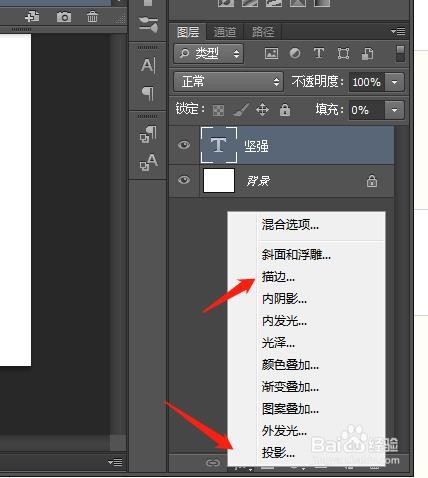Lock image pixels brush icon
428x478 pixels.
click(241, 110)
